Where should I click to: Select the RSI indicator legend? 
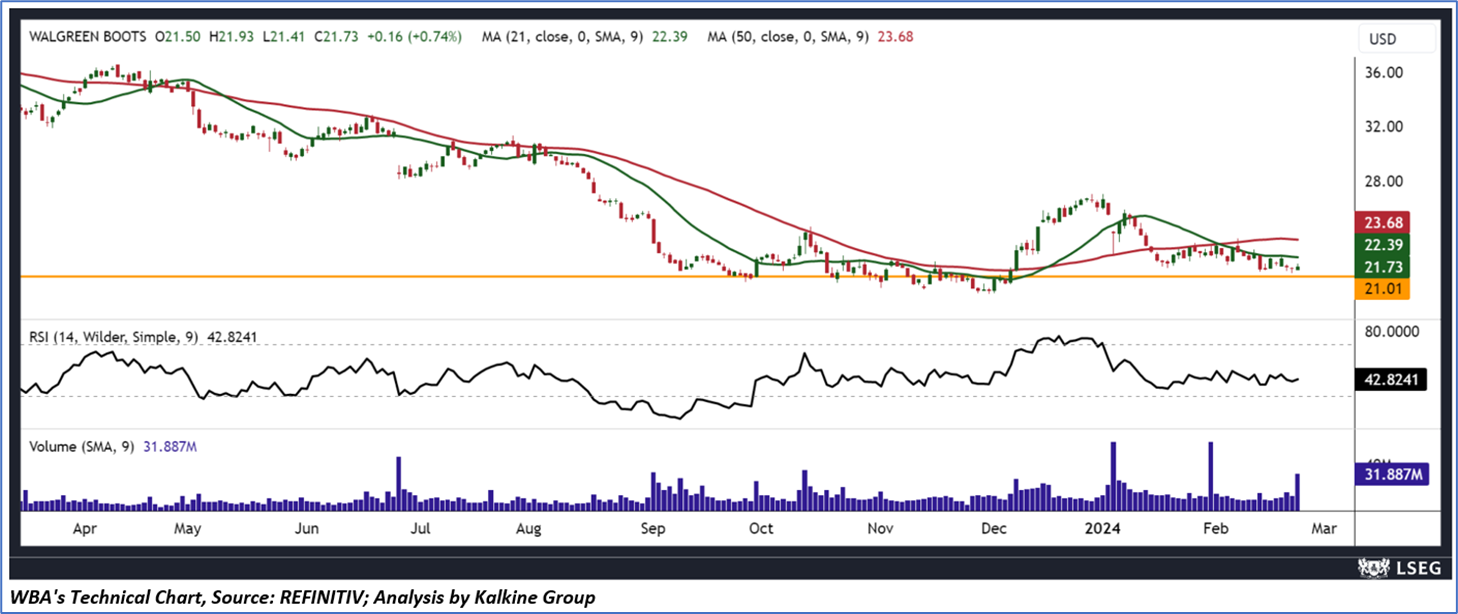[142, 338]
